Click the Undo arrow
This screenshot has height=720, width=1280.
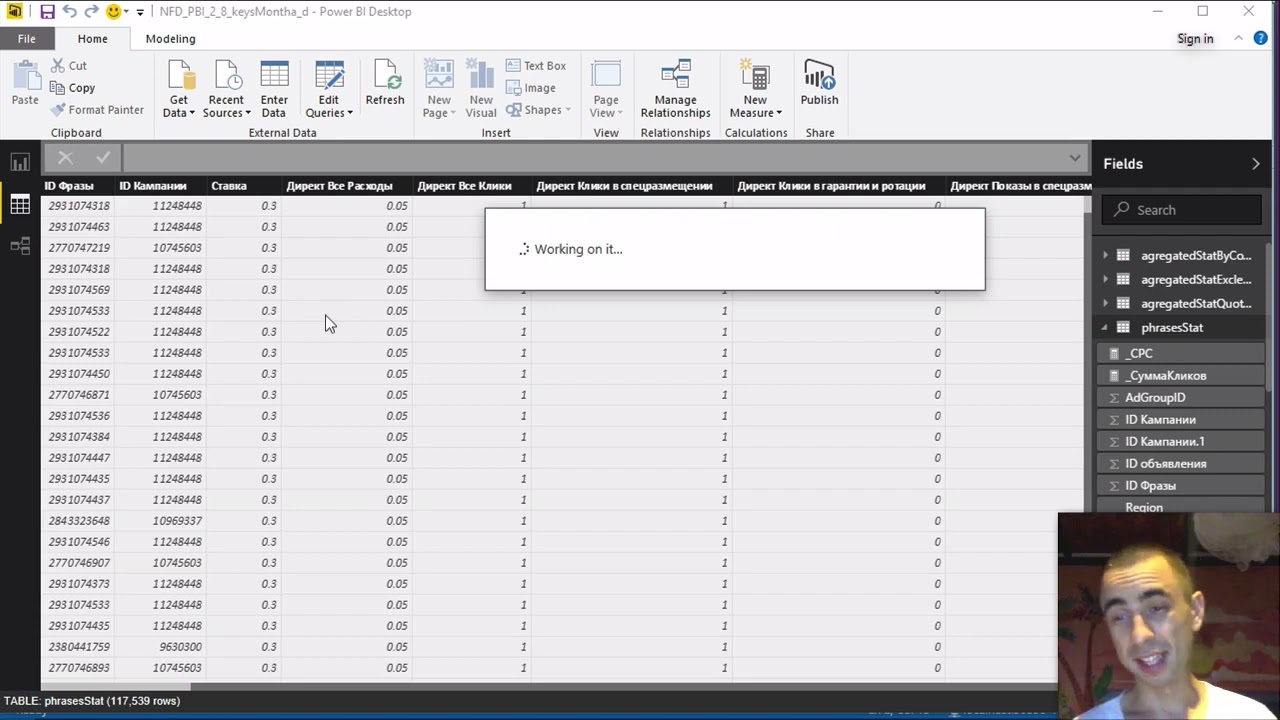tap(69, 12)
